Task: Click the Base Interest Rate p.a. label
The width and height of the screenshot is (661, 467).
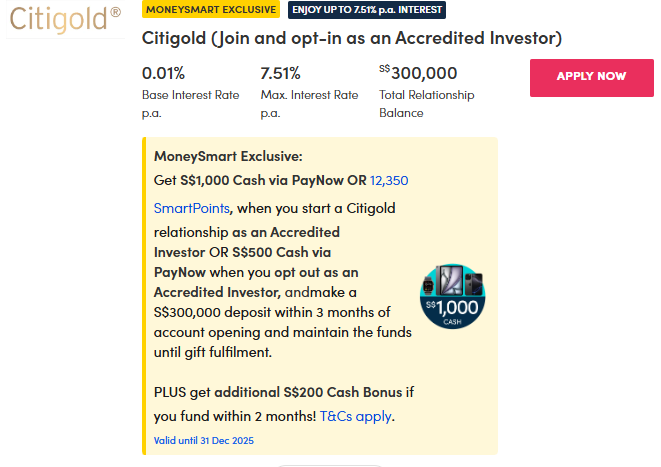Action: 190,104
